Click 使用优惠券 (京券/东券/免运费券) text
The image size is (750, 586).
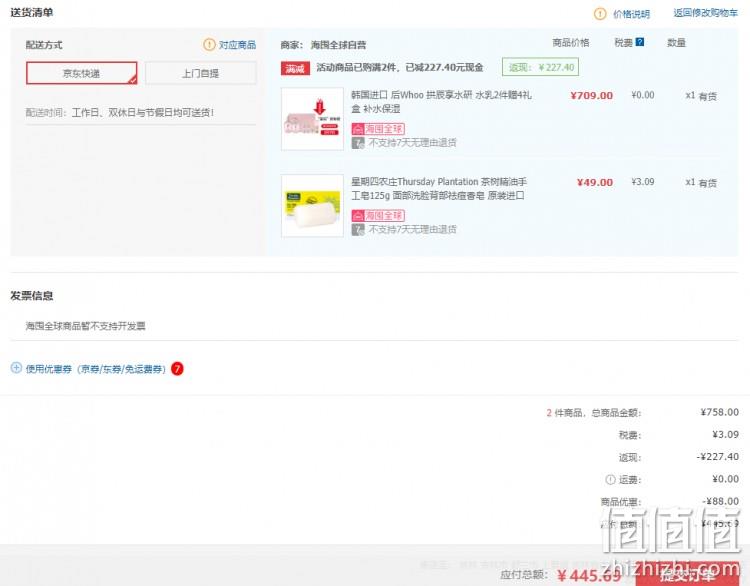(x=96, y=369)
